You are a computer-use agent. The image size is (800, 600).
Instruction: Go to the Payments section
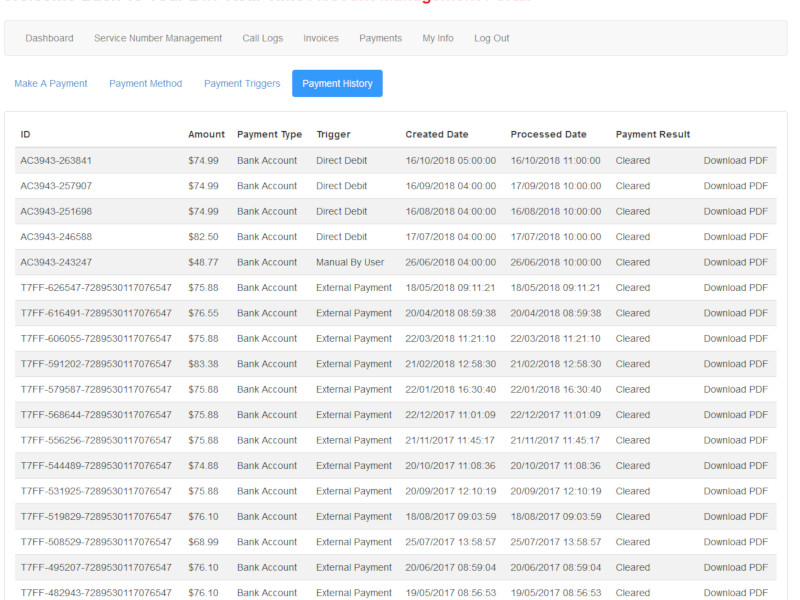(380, 38)
